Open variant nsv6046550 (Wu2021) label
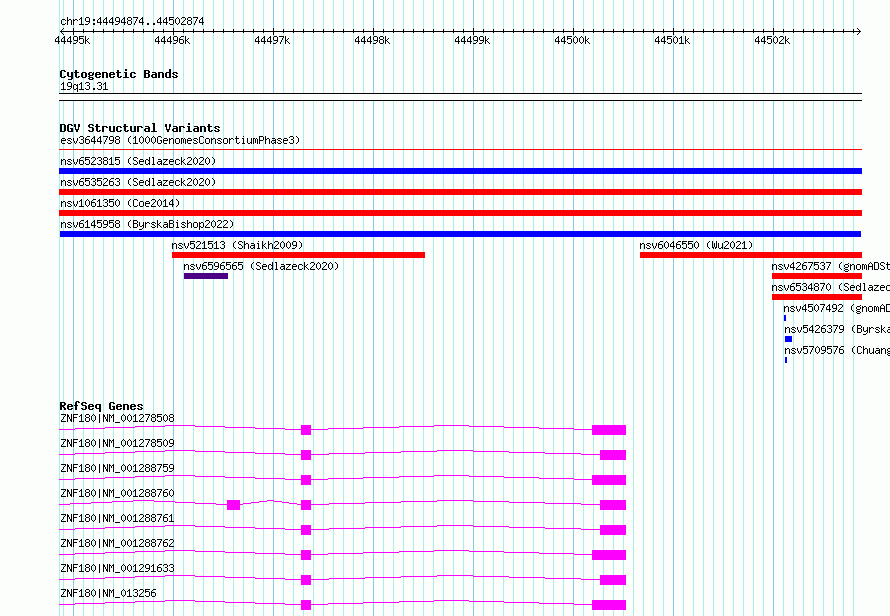The image size is (890, 616). pos(696,245)
